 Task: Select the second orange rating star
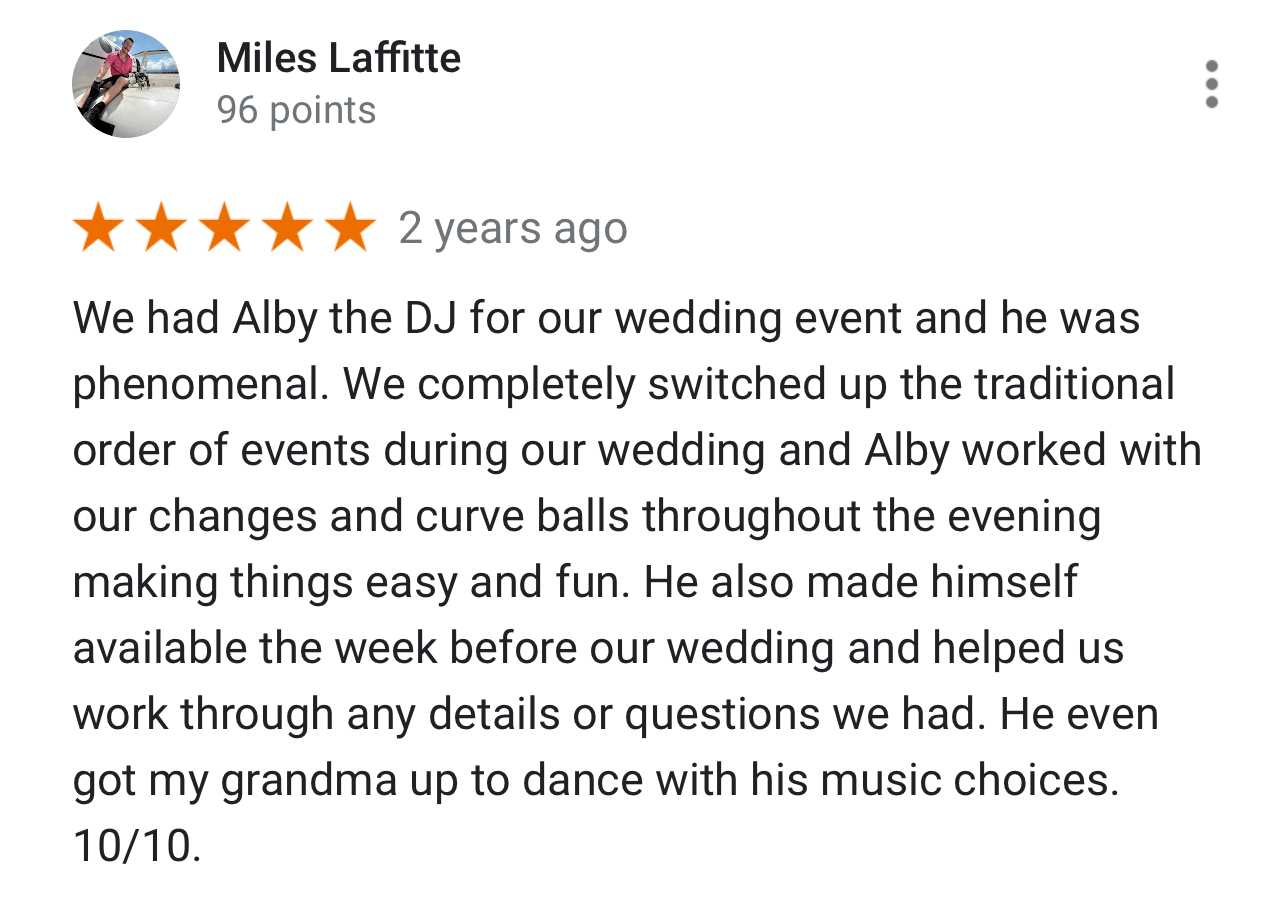[161, 228]
